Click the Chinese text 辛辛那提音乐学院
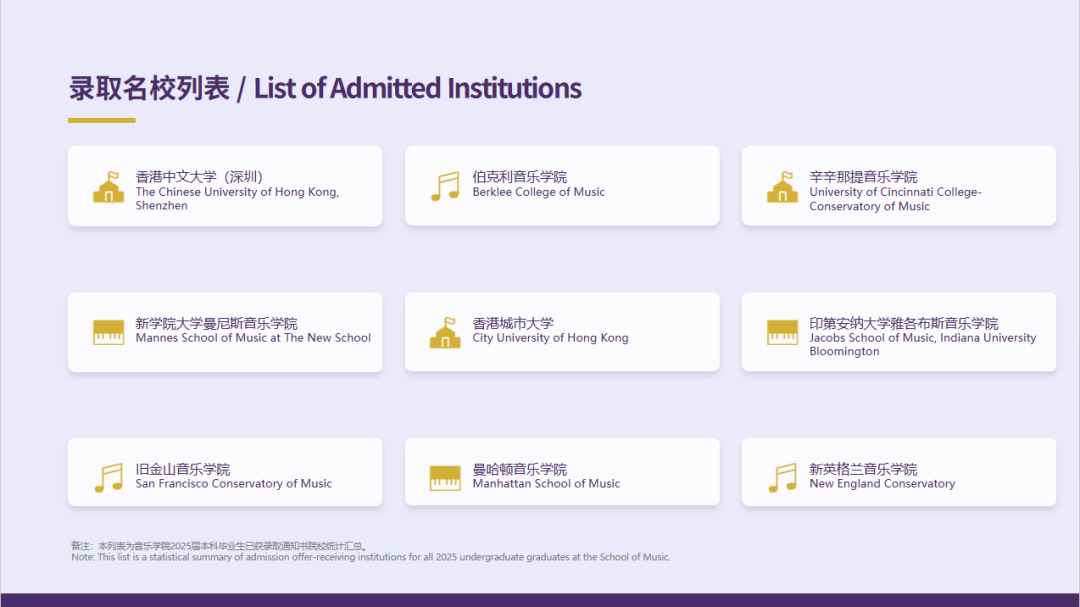 863,177
